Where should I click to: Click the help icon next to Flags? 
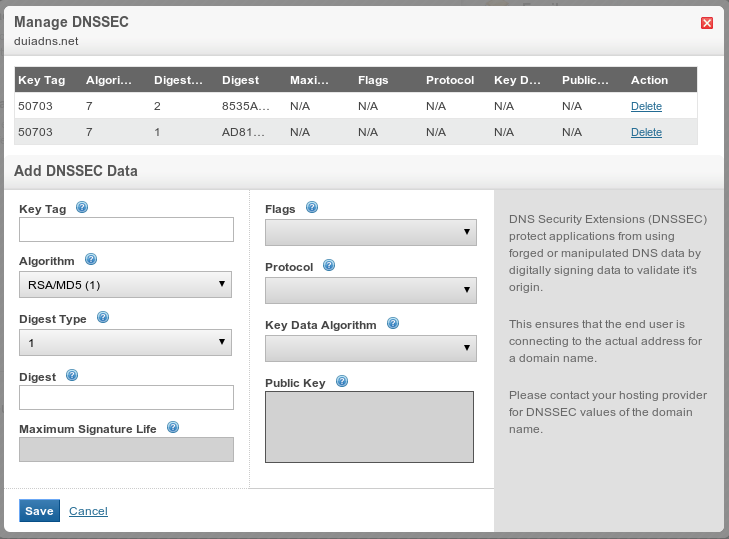point(312,207)
